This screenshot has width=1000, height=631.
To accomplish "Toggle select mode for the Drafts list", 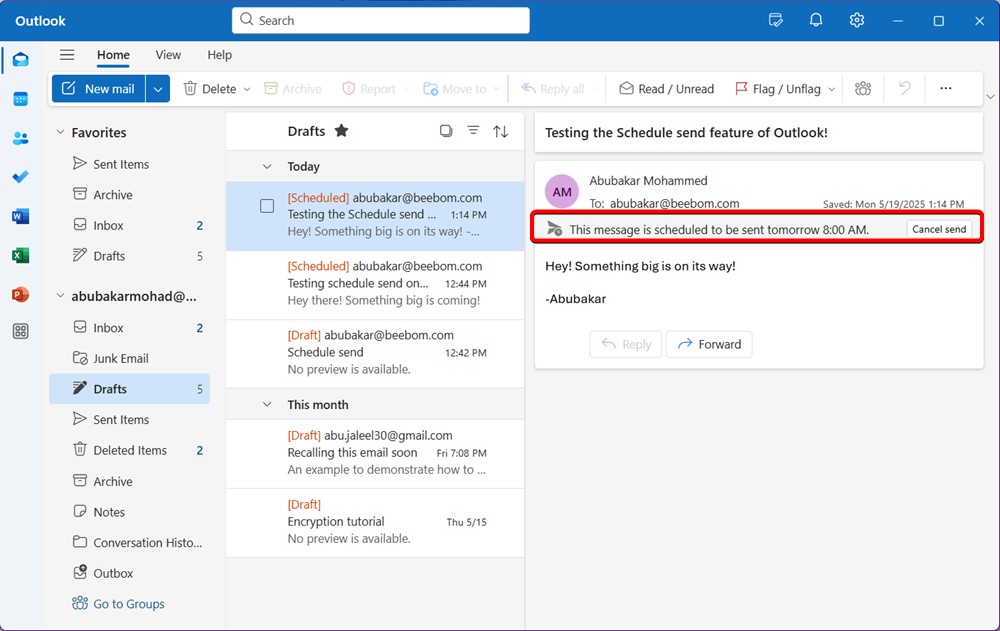I will (x=446, y=130).
